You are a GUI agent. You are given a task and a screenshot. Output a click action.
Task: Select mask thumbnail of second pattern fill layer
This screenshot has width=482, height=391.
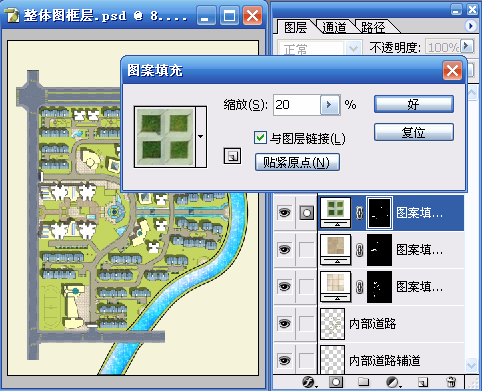(x=379, y=250)
